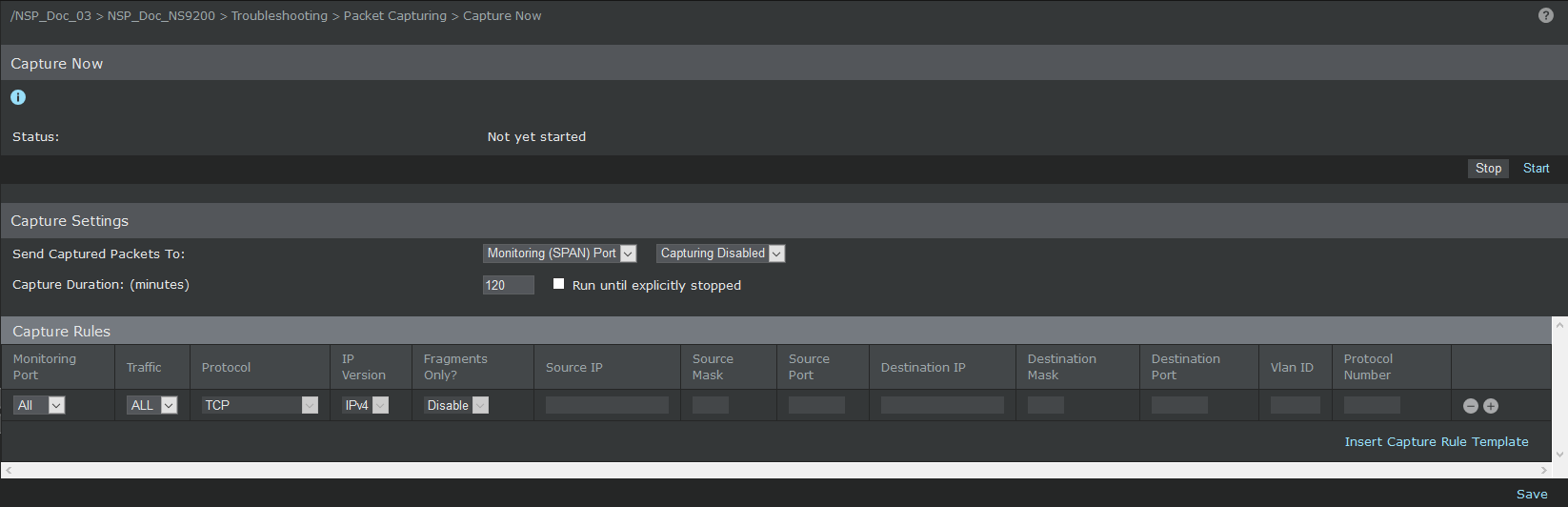Click the Start button
This screenshot has width=1568, height=507.
tap(1536, 169)
